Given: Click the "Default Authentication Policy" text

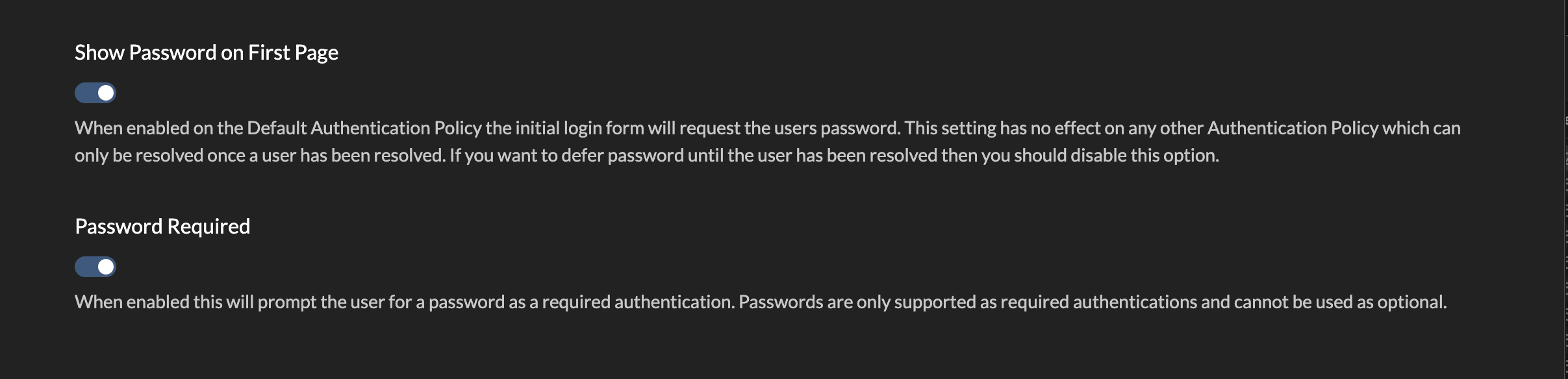Looking at the screenshot, I should (364, 128).
